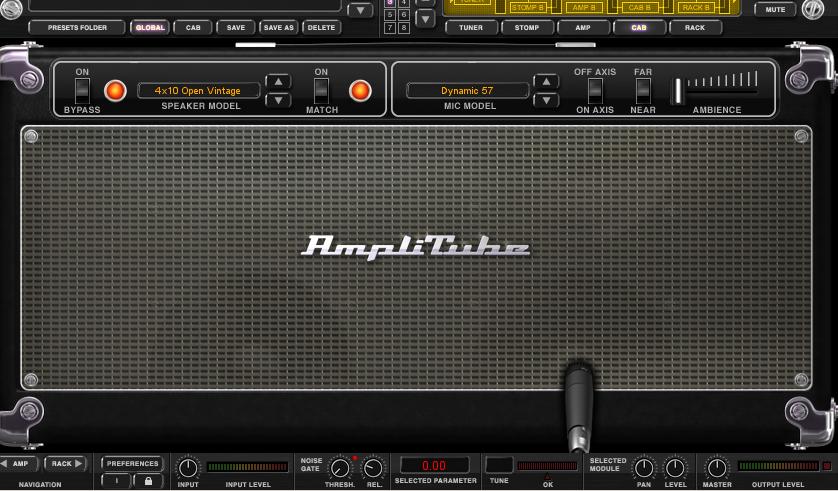
Task: Open the 4x10 Open Vintage speaker selector
Action: click(x=198, y=91)
